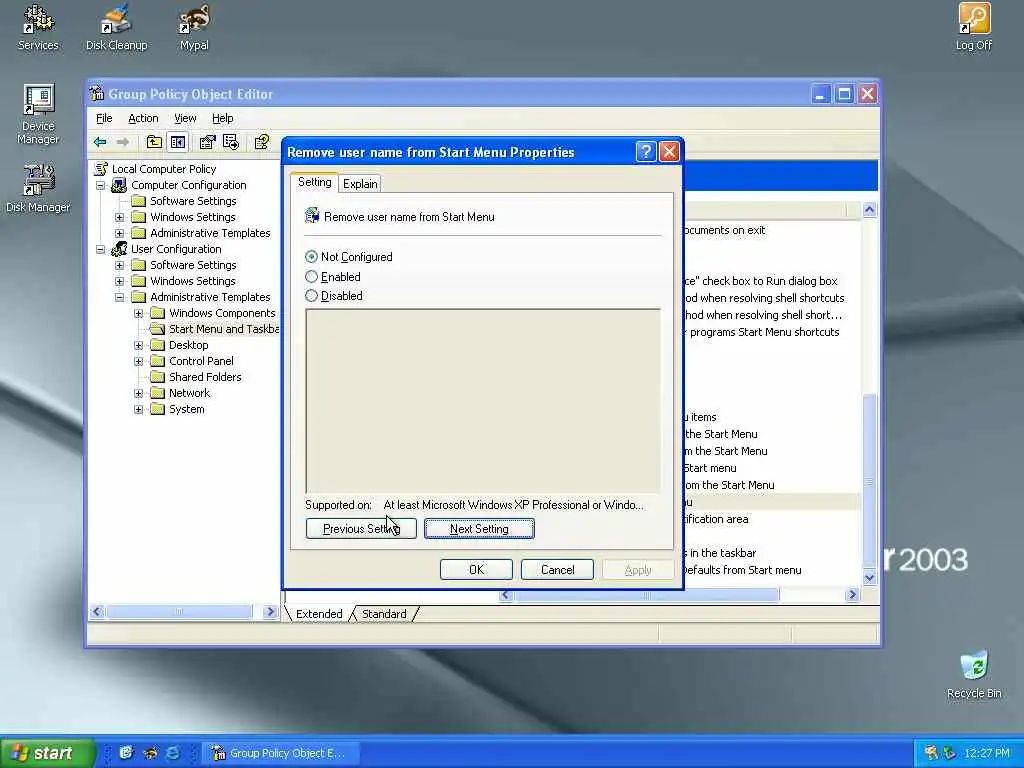
Task: Expand the Network tree node
Action: pos(138,393)
